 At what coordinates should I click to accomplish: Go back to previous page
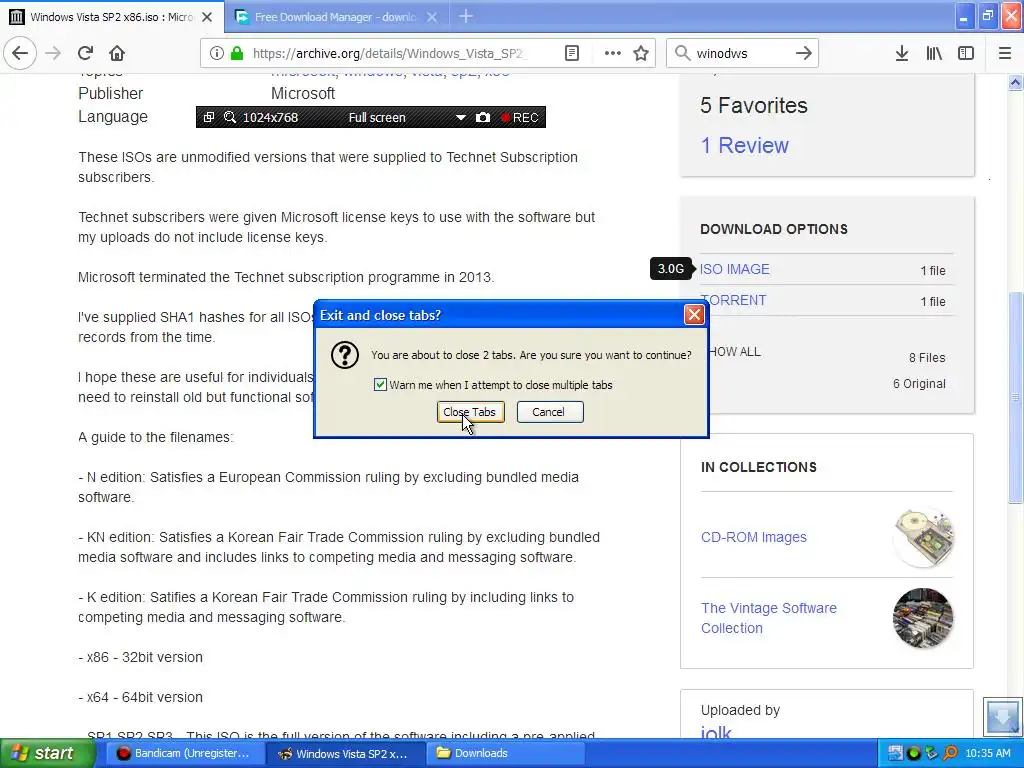(20, 53)
